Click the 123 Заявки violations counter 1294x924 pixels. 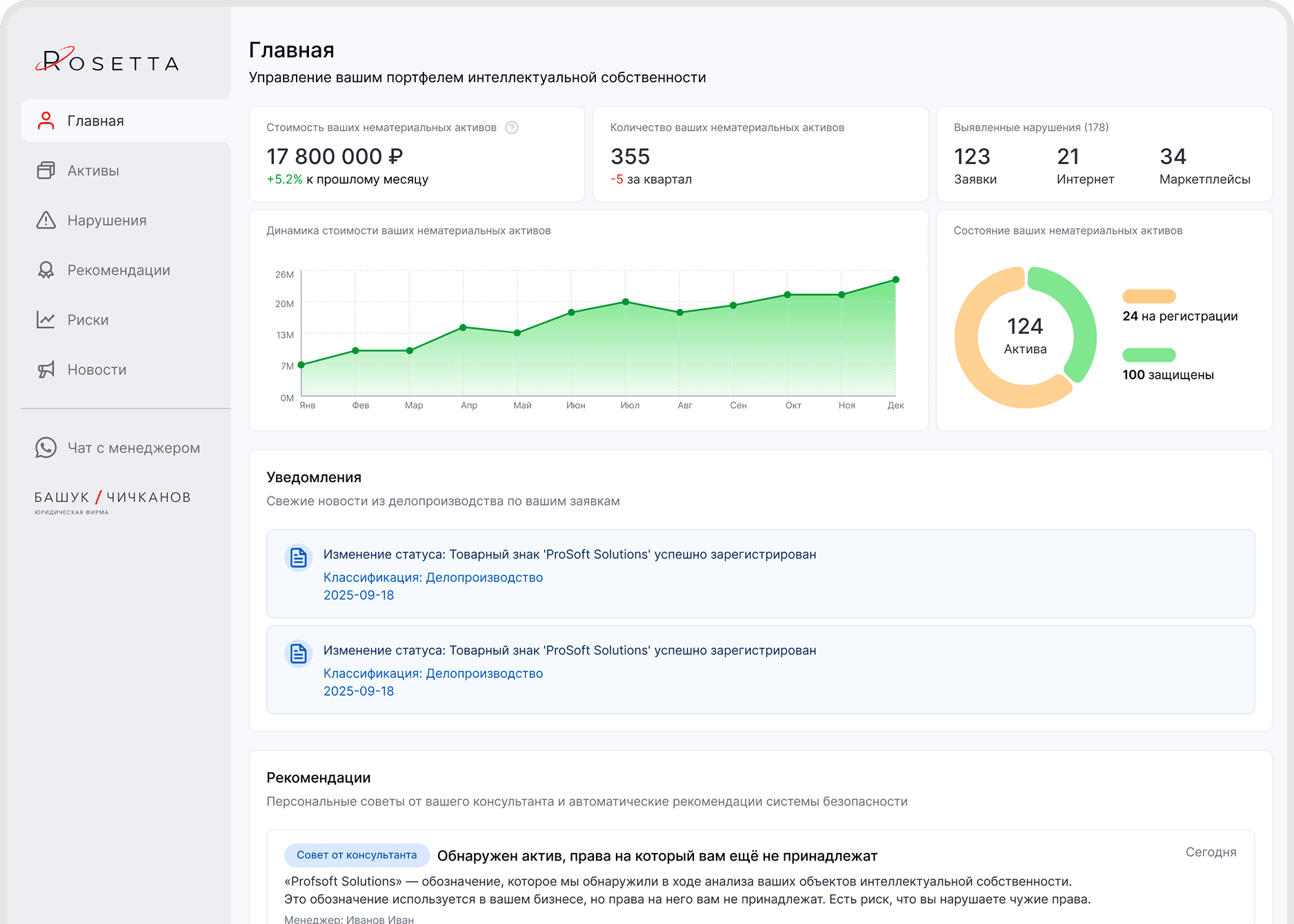975,165
